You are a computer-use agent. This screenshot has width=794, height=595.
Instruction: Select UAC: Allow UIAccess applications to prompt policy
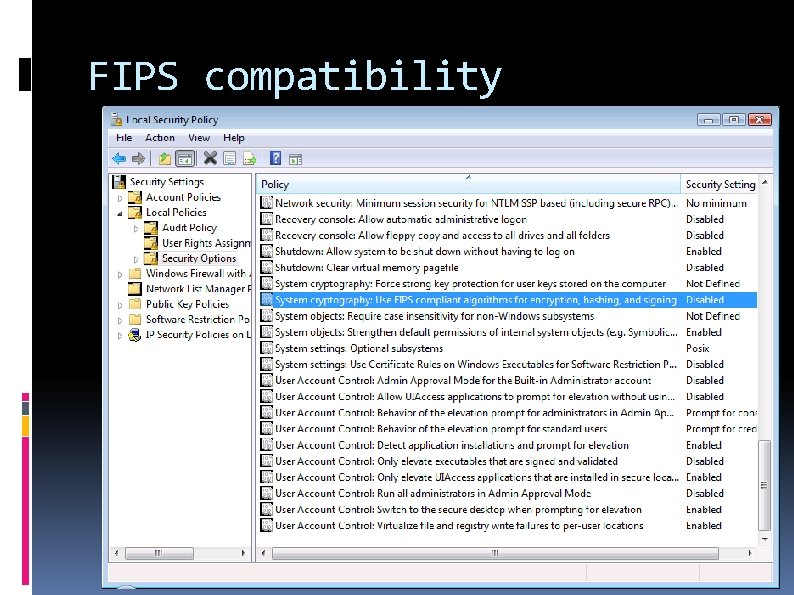pos(508,396)
